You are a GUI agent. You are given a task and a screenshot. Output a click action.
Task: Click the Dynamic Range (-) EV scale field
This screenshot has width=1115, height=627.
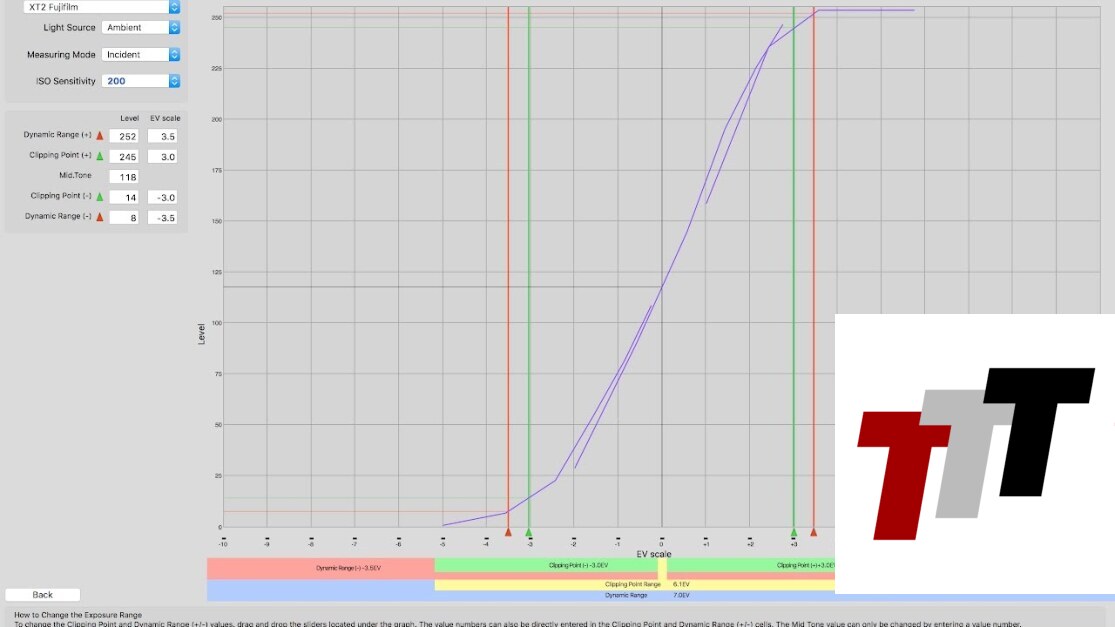click(x=162, y=217)
